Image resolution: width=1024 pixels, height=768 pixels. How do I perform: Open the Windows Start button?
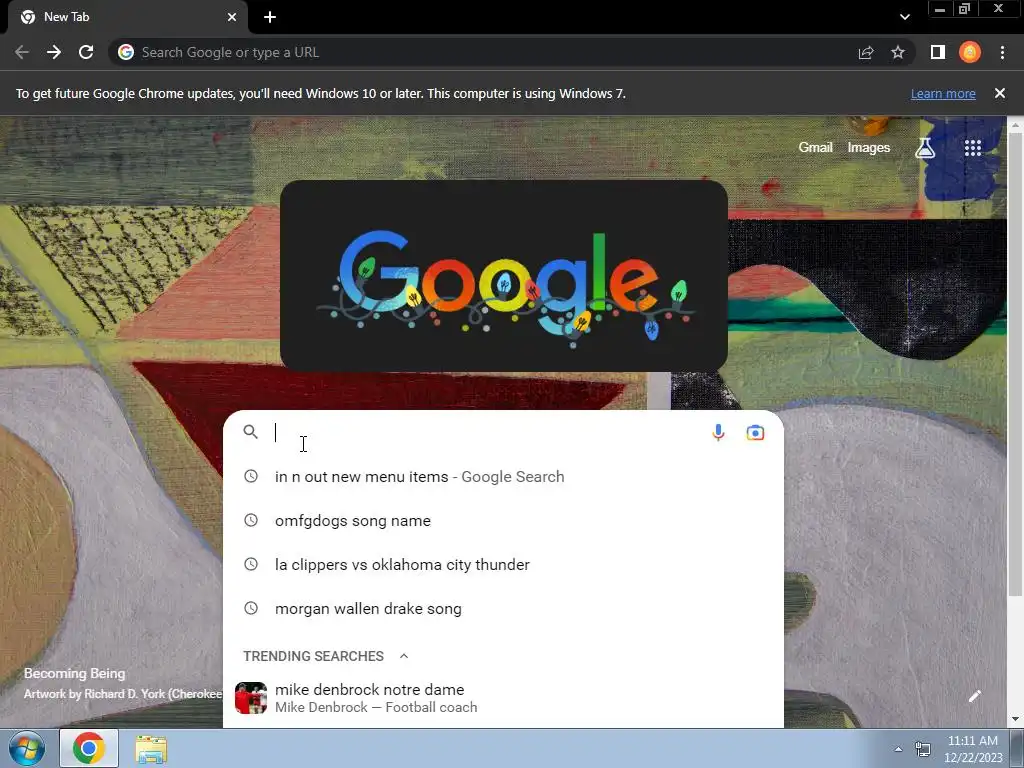pyautogui.click(x=27, y=748)
